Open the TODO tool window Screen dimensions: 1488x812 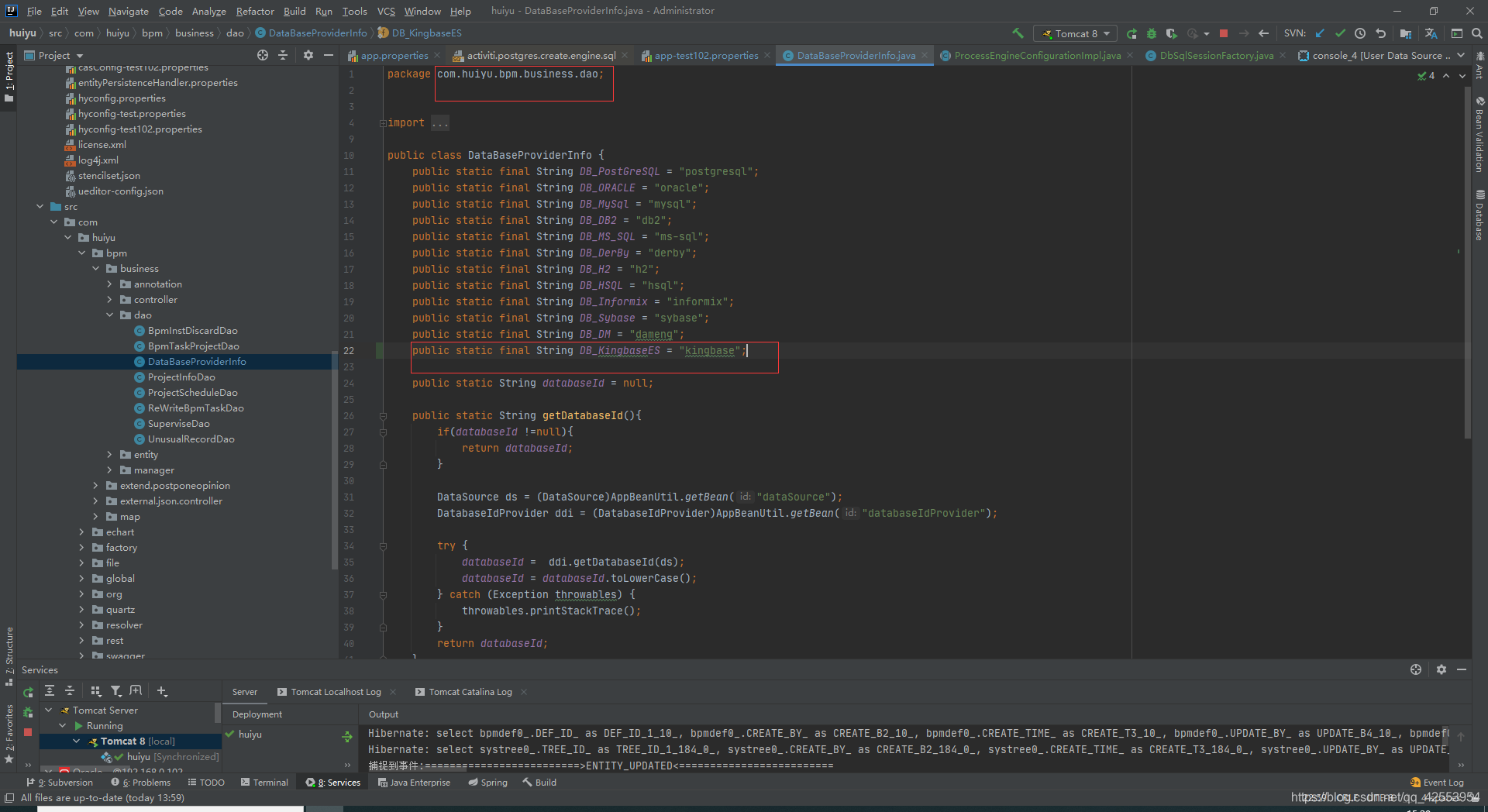click(x=206, y=783)
